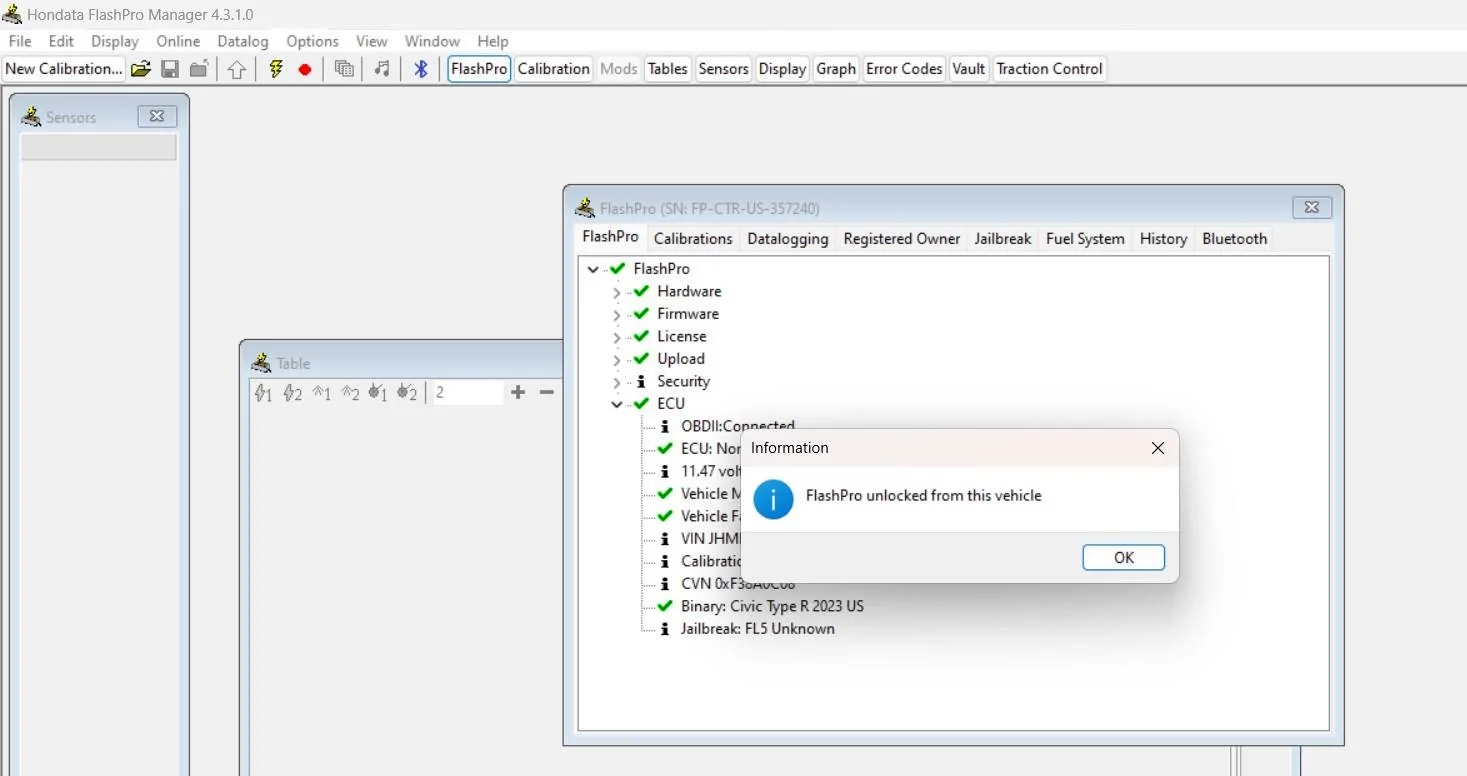Image resolution: width=1467 pixels, height=776 pixels.
Task: Collapse the root FlashPro tree node
Action: pyautogui.click(x=593, y=269)
